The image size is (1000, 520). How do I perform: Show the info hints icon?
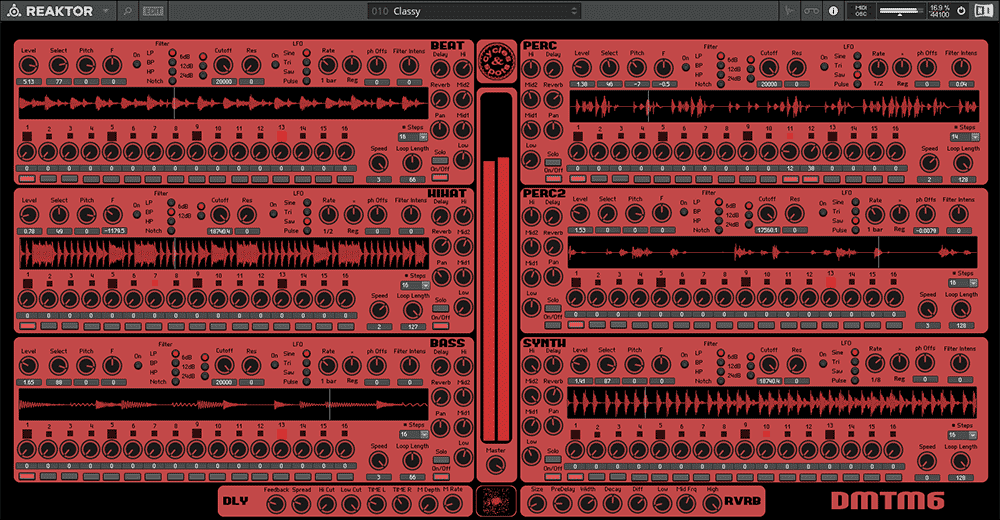click(x=833, y=11)
